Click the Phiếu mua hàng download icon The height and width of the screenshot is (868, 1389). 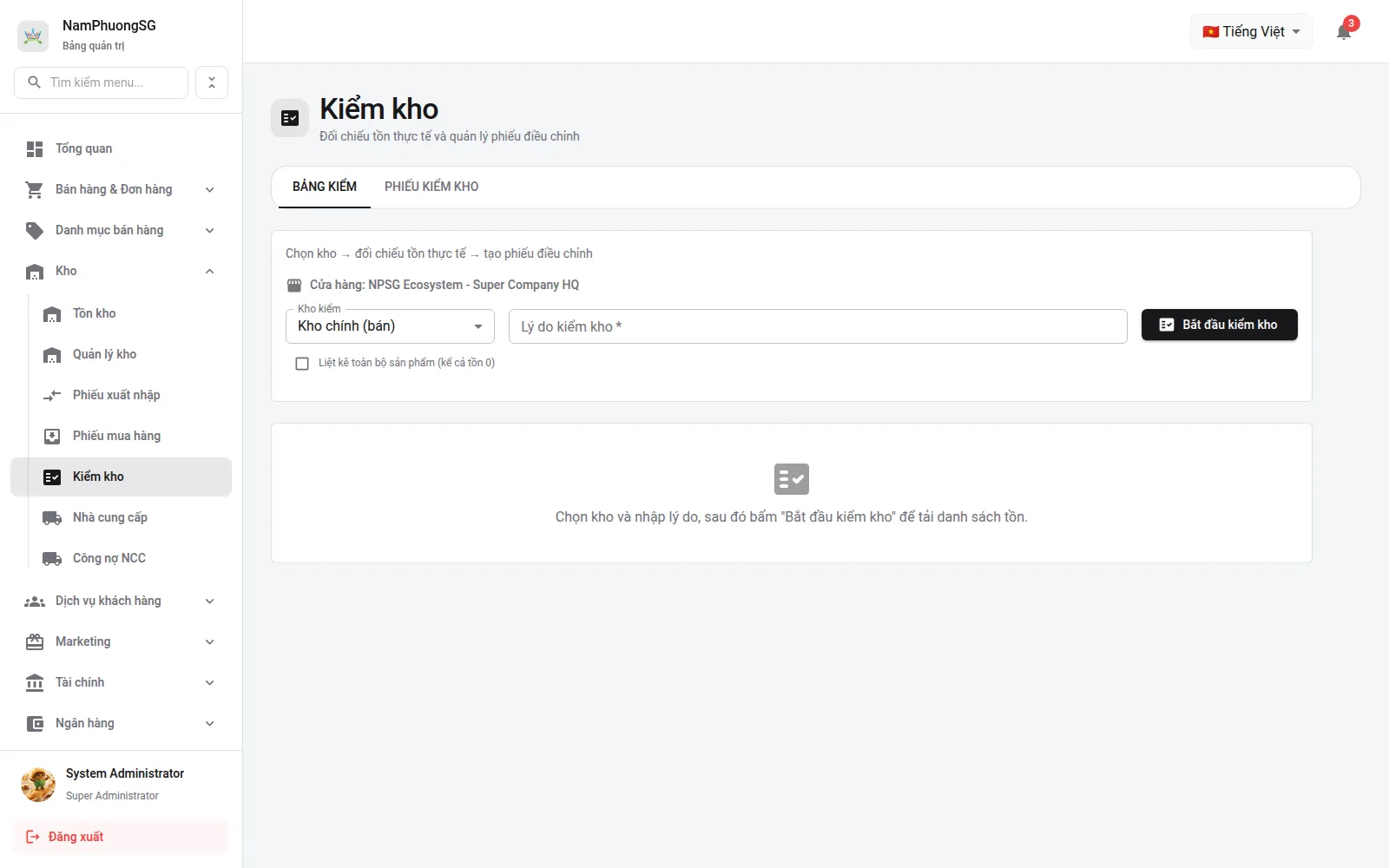click(x=52, y=437)
